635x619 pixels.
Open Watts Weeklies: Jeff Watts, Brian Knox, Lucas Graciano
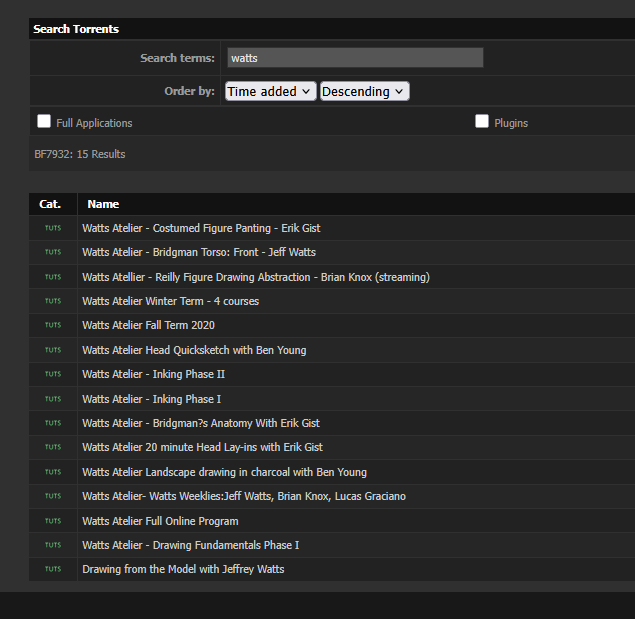point(244,496)
